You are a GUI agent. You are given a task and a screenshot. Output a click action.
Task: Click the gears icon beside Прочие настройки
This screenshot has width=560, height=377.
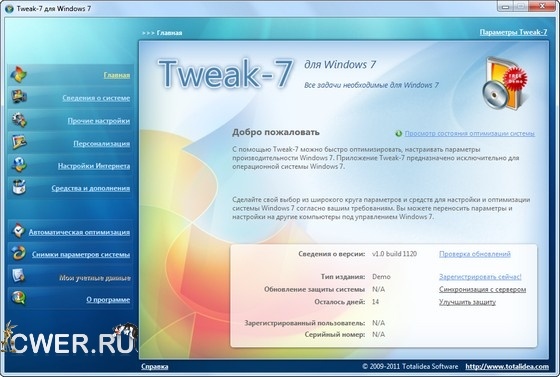(x=19, y=120)
